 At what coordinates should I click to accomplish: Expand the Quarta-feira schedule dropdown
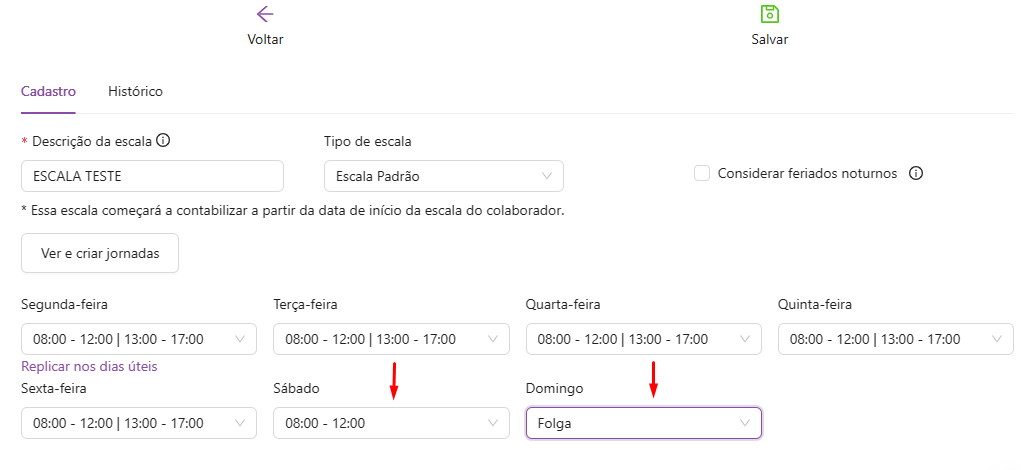[x=643, y=339]
